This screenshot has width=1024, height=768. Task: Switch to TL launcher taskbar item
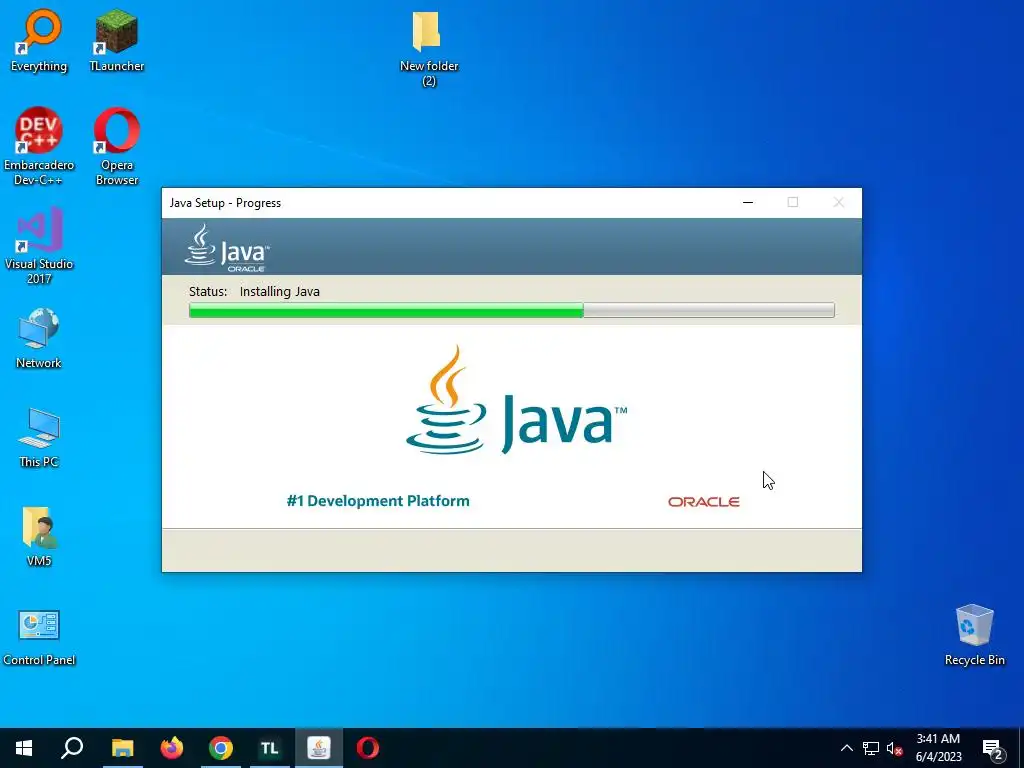point(270,748)
